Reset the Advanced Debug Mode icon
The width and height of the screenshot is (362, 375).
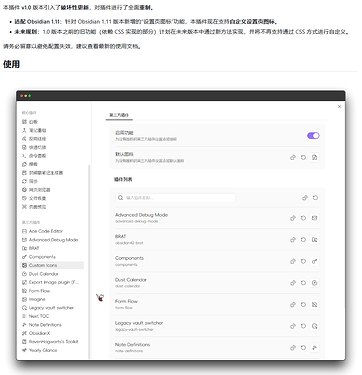pyautogui.click(x=303, y=218)
